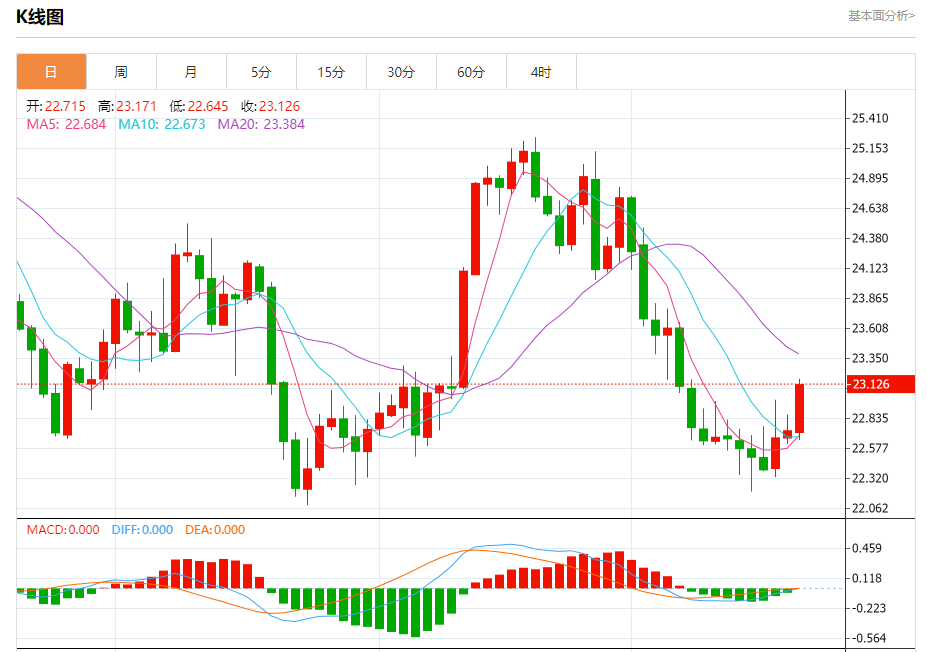Image resolution: width=927 pixels, height=652 pixels.
Task: Click the 23.608 price axis label
Action: click(x=870, y=328)
